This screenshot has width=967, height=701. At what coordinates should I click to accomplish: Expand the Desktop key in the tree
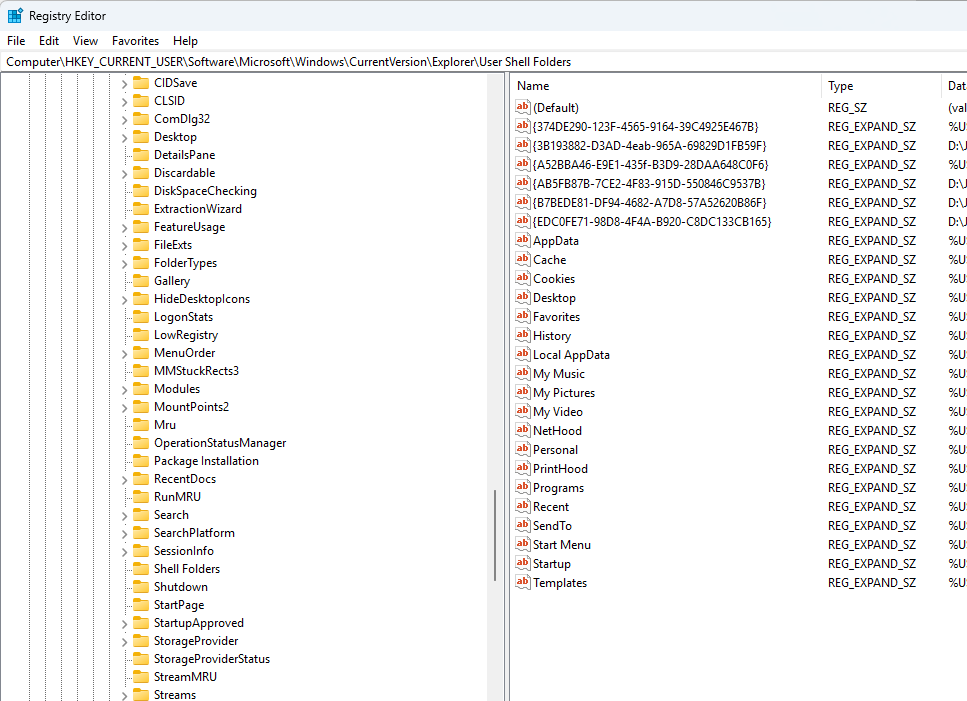coord(124,136)
